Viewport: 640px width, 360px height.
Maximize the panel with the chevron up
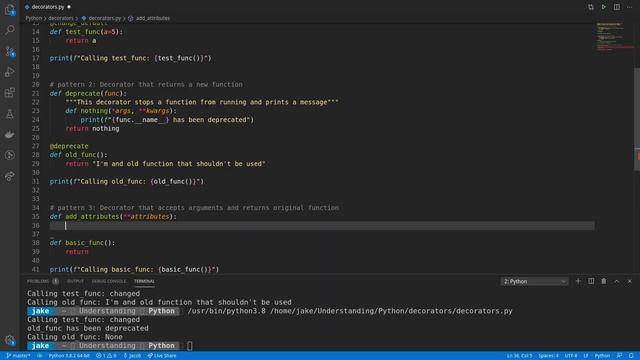pyautogui.click(x=617, y=281)
